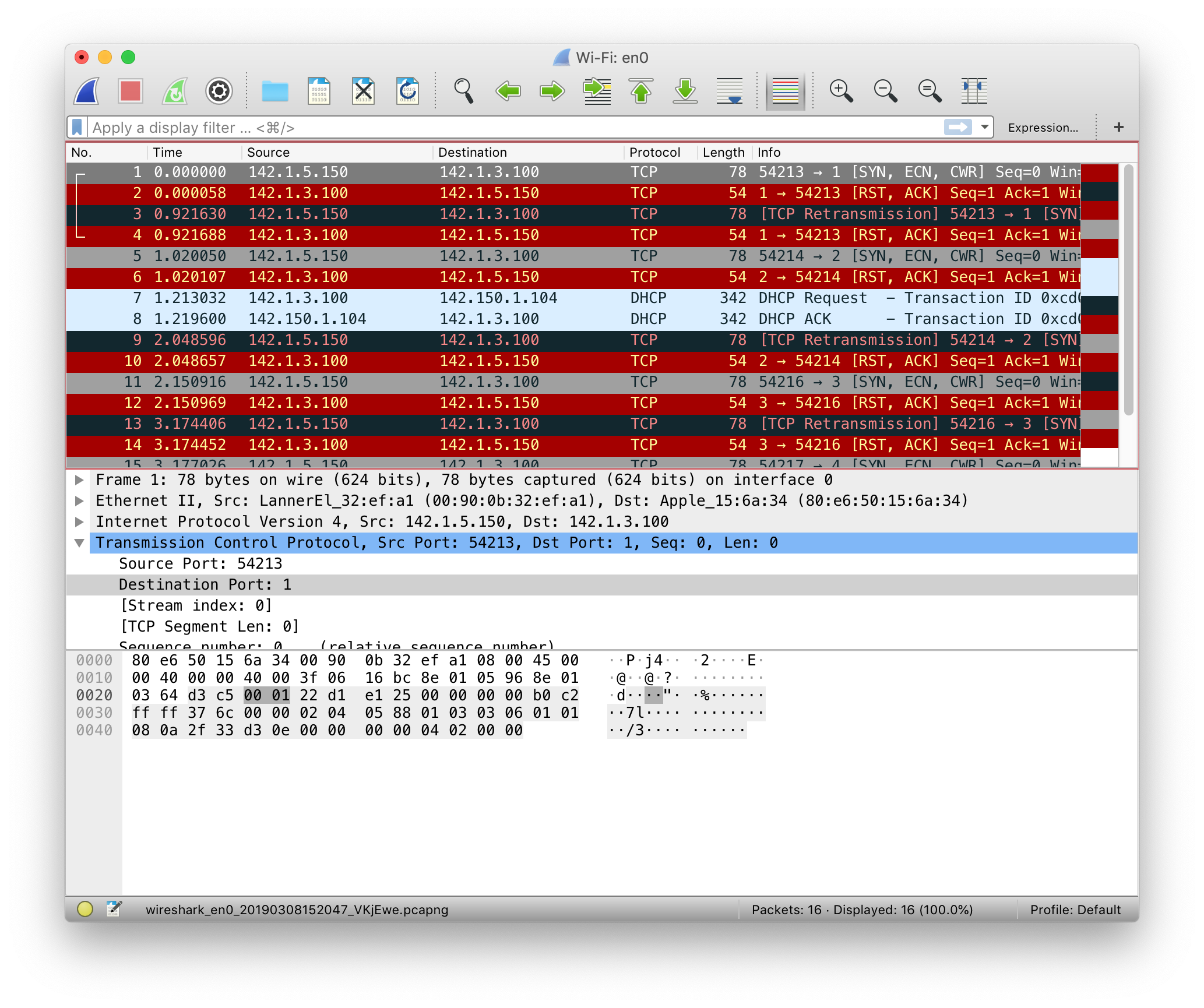Select packet 9 TCP Retransmission row
Viewport: 1204px width, 1008px height.
[x=573, y=340]
